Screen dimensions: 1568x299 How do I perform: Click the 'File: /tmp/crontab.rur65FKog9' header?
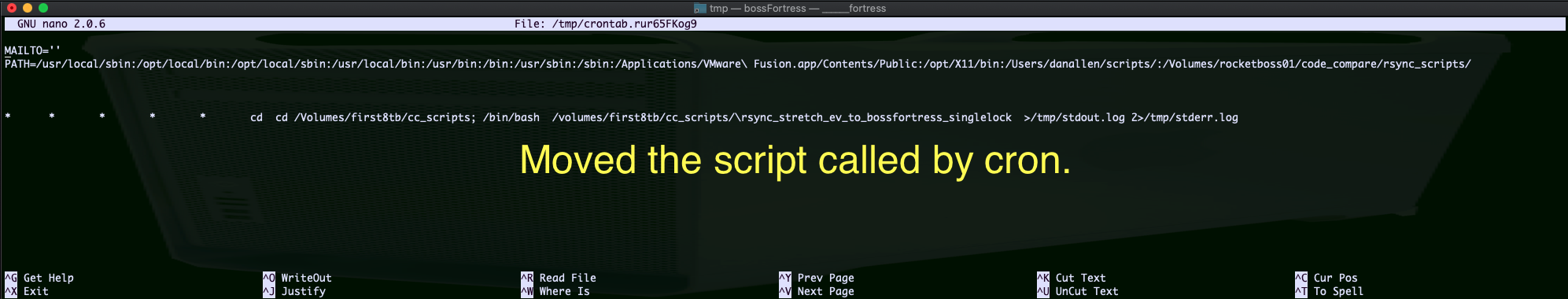(x=605, y=24)
